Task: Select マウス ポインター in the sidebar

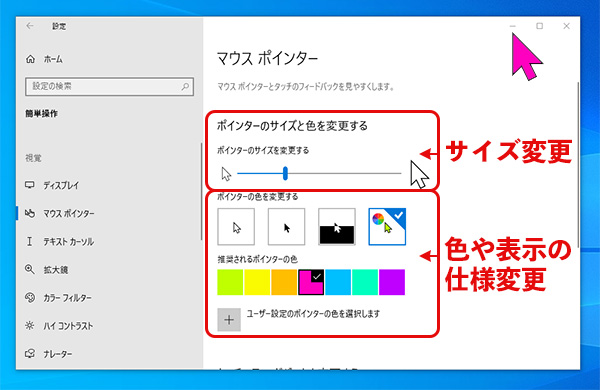Action: point(68,213)
